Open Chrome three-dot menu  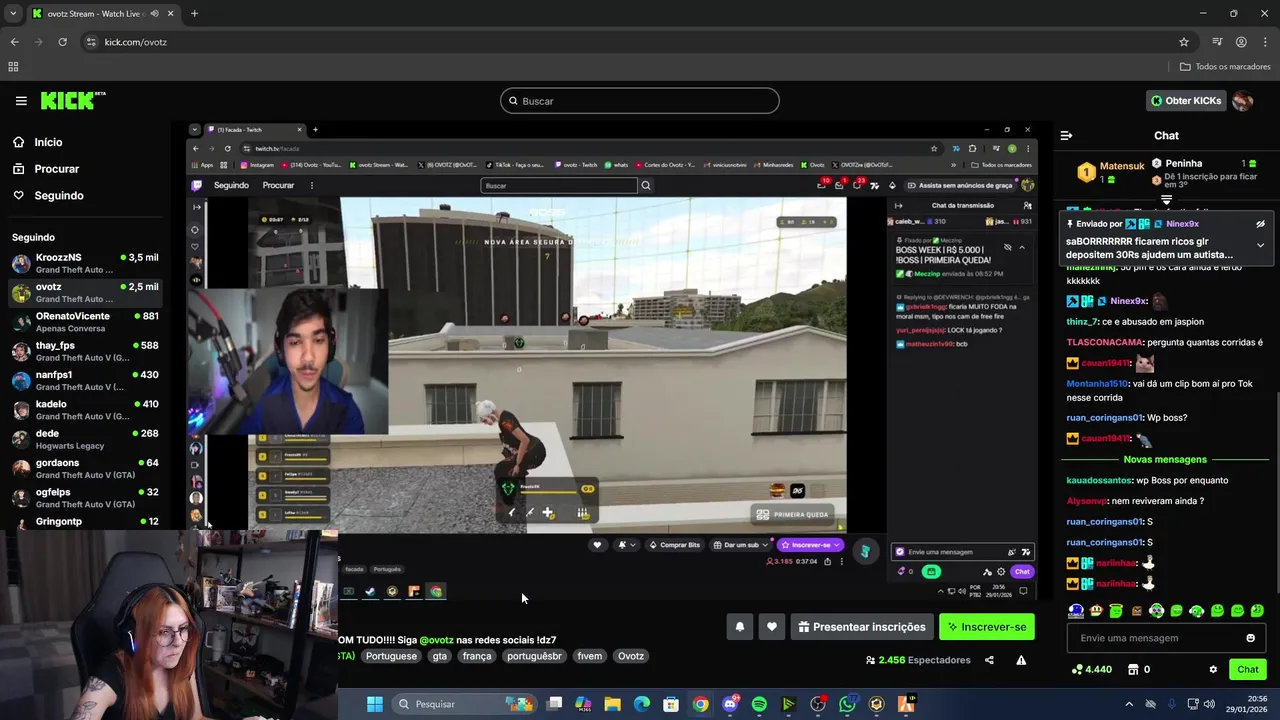pyautogui.click(x=1265, y=42)
